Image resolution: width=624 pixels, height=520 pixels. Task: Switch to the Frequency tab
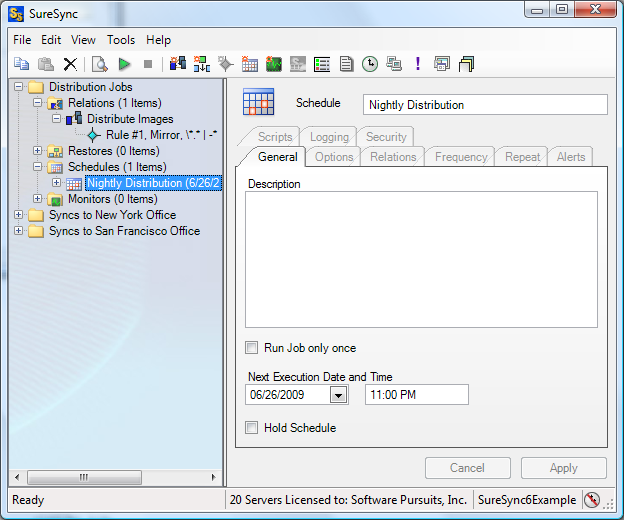coord(461,157)
